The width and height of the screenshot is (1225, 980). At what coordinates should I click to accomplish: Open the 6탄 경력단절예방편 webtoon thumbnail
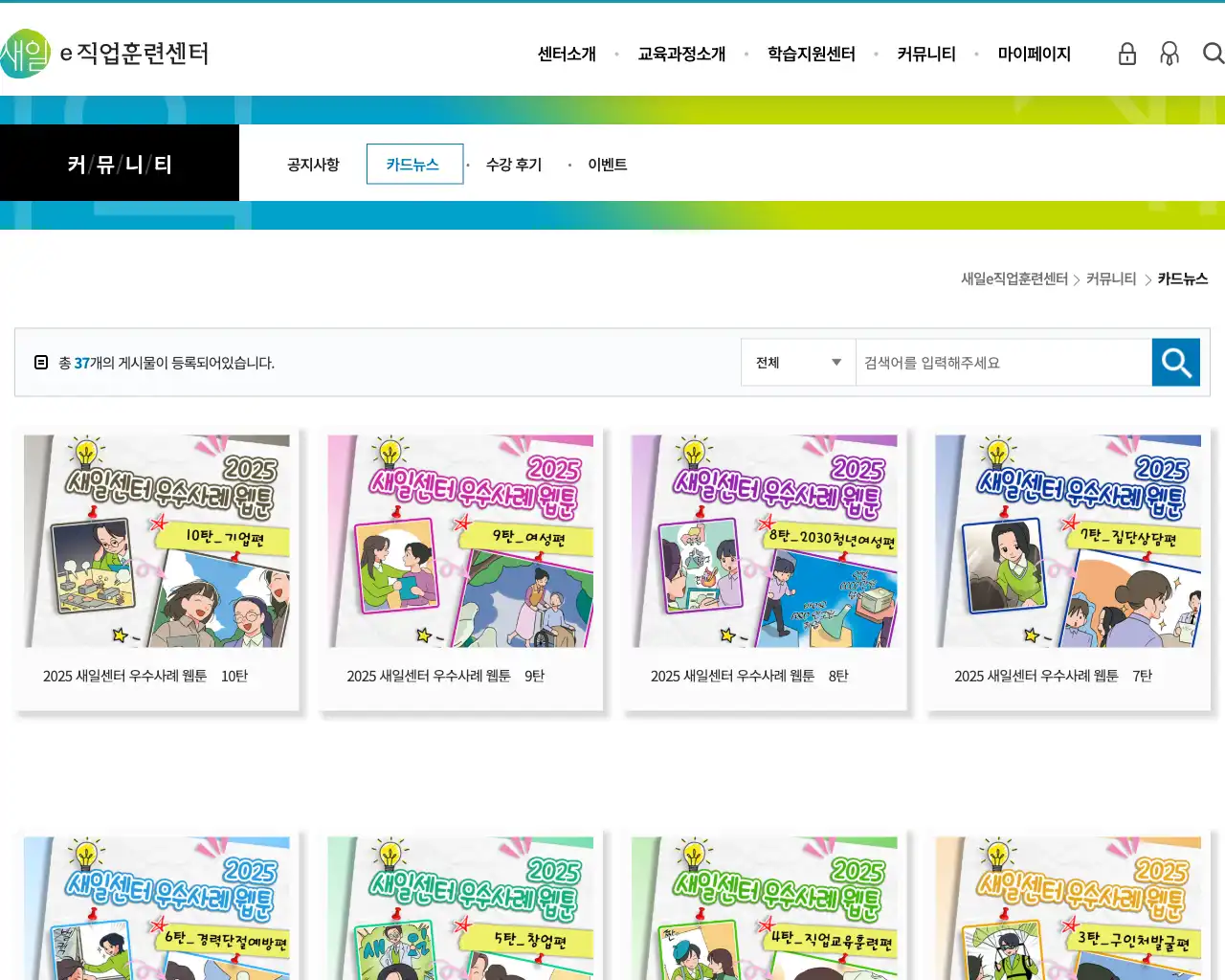pos(157,908)
